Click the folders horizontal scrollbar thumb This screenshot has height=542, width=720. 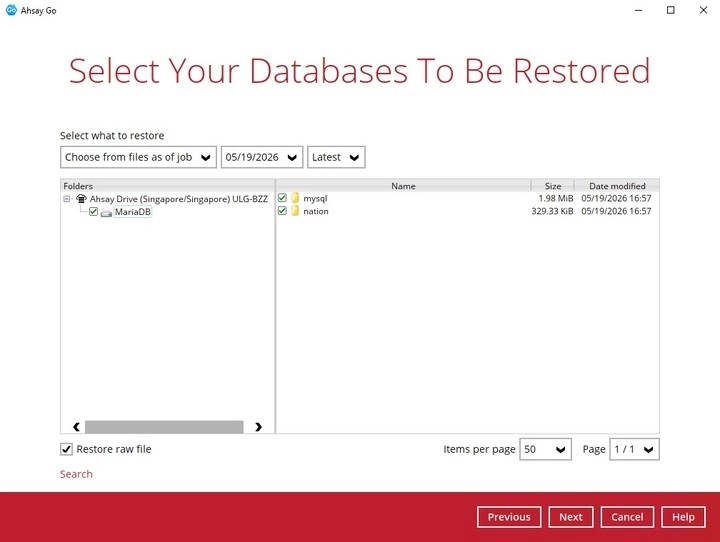point(164,427)
